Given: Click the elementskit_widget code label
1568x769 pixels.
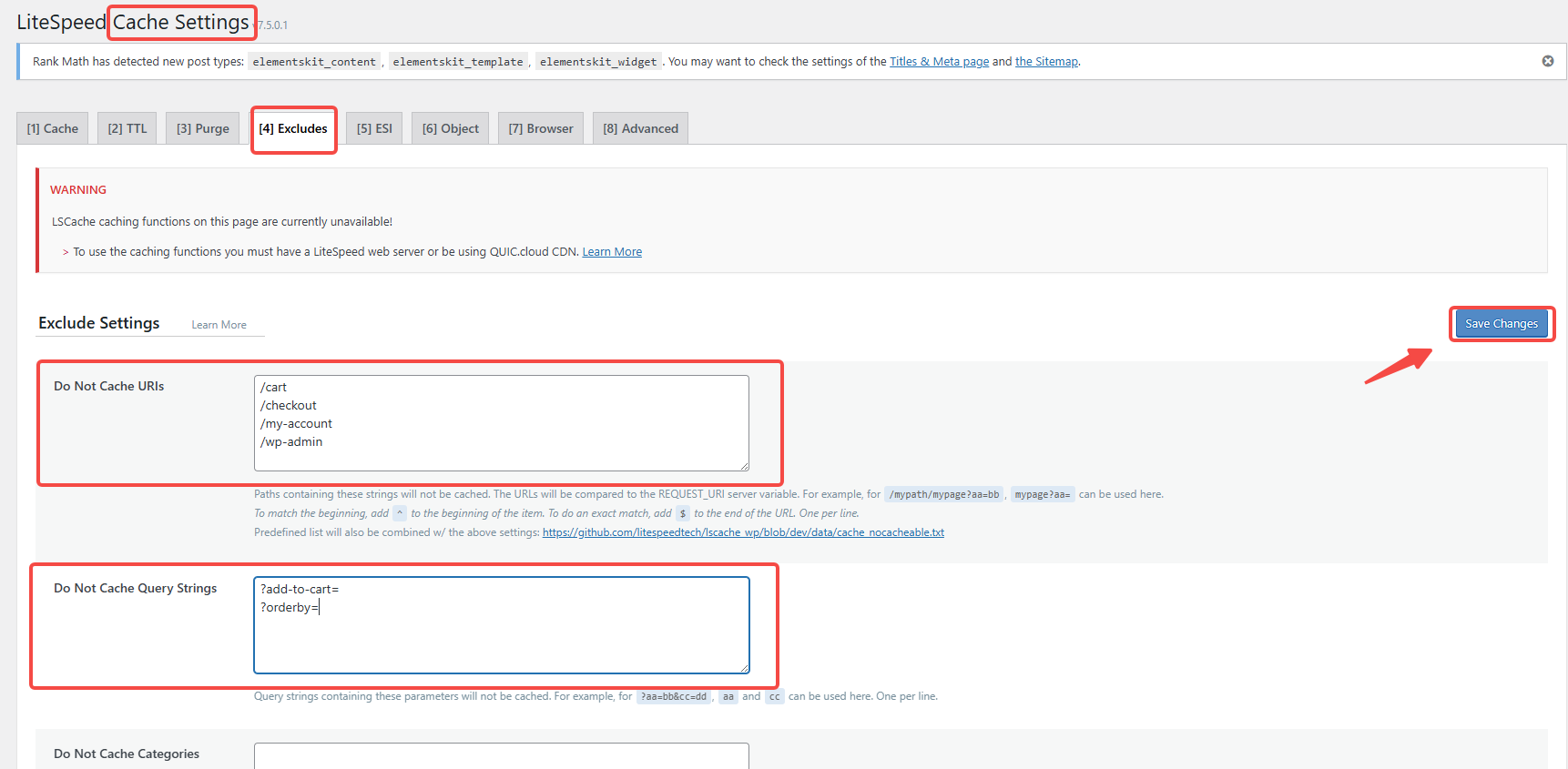Looking at the screenshot, I should coord(598,62).
